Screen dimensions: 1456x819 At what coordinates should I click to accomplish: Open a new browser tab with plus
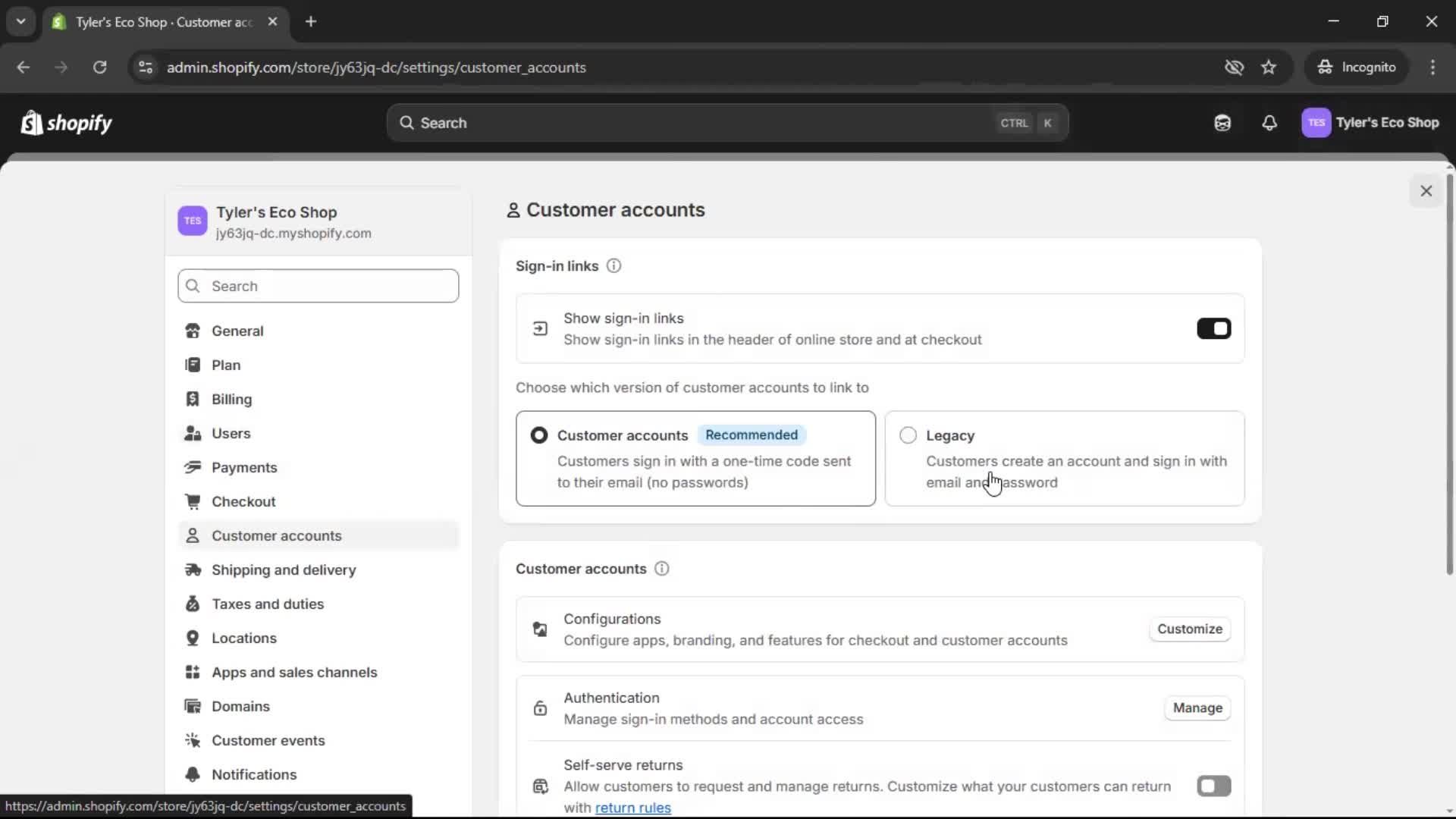pos(311,22)
